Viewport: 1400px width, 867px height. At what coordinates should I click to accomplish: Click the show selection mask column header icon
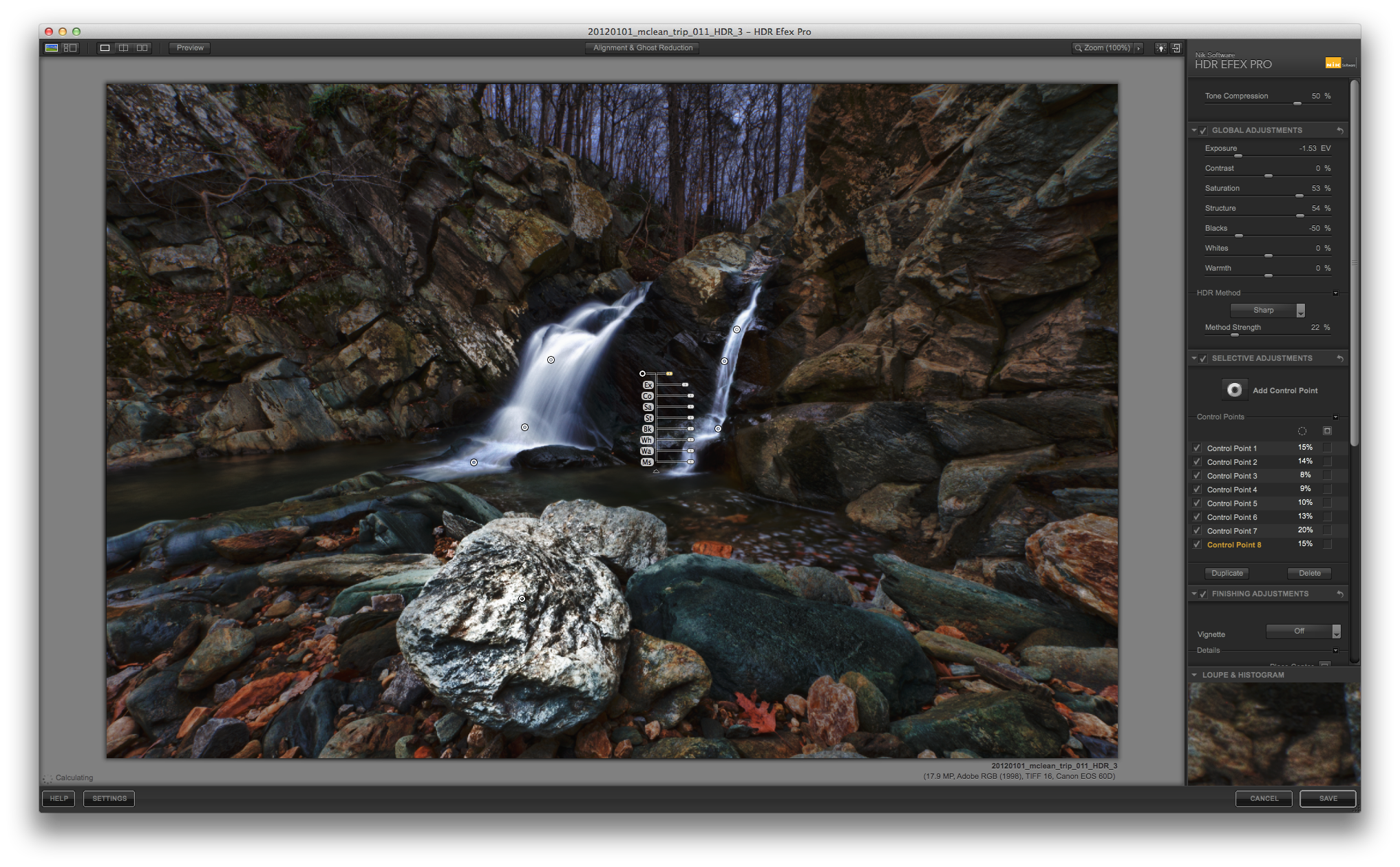pyautogui.click(x=1327, y=431)
